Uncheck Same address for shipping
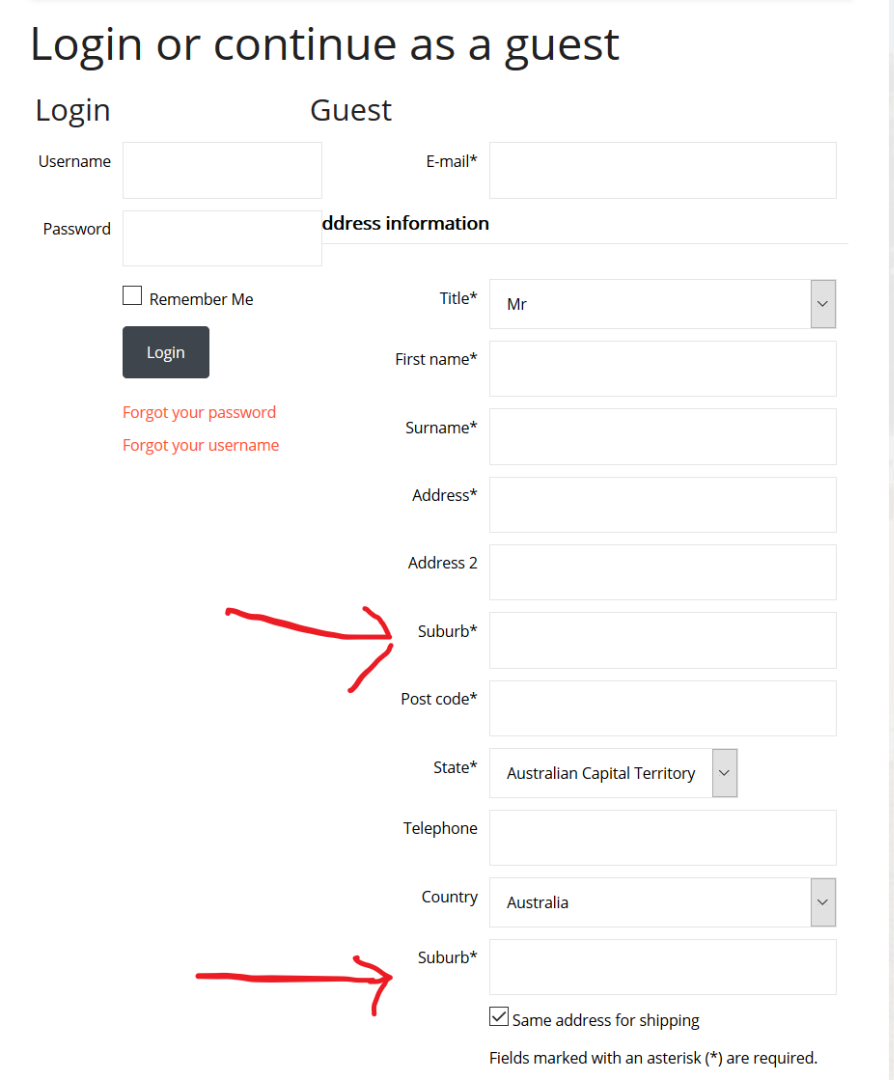The width and height of the screenshot is (894, 1080). pyautogui.click(x=499, y=1017)
